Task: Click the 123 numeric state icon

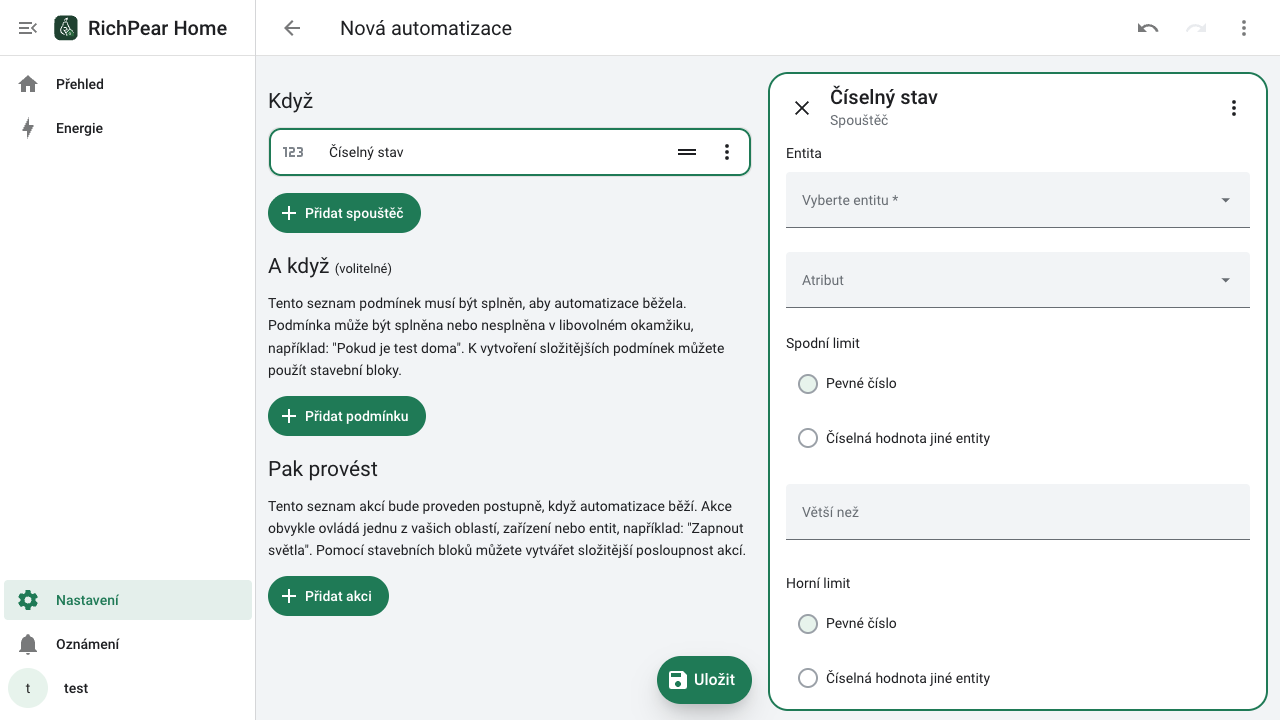Action: (293, 152)
